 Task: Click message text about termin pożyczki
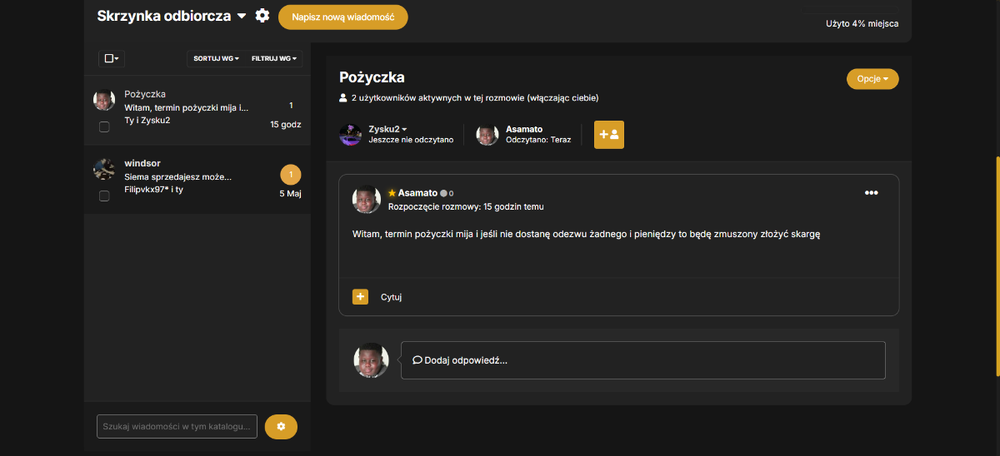[585, 234]
